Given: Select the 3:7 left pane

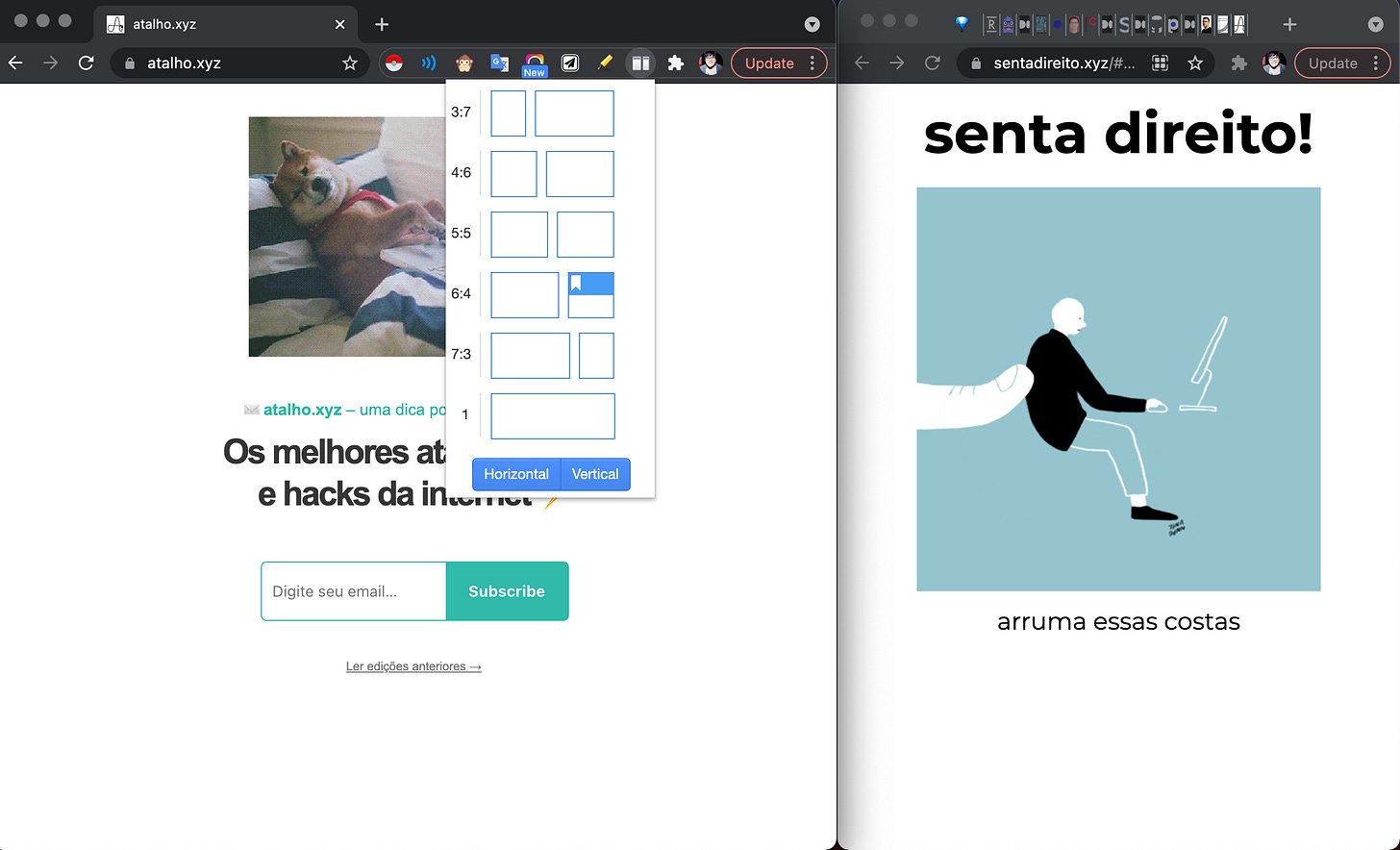Looking at the screenshot, I should (x=509, y=113).
